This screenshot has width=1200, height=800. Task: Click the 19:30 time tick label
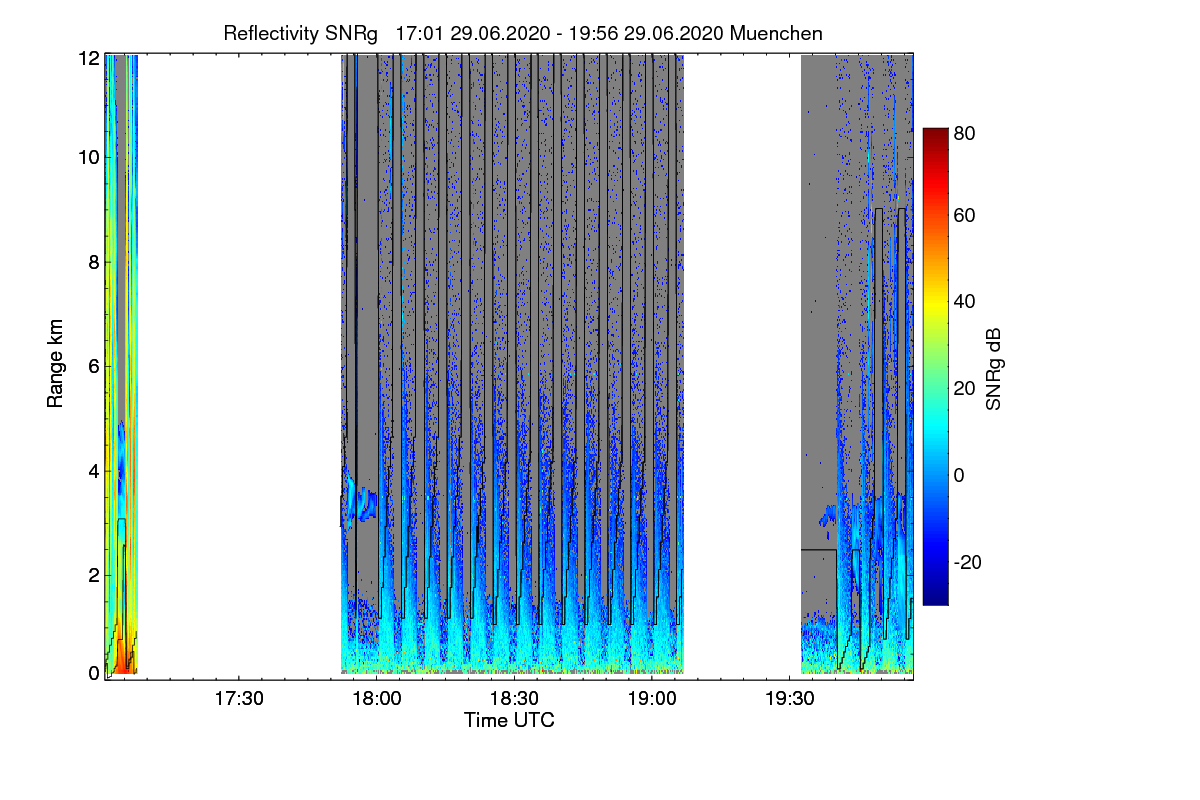789,698
